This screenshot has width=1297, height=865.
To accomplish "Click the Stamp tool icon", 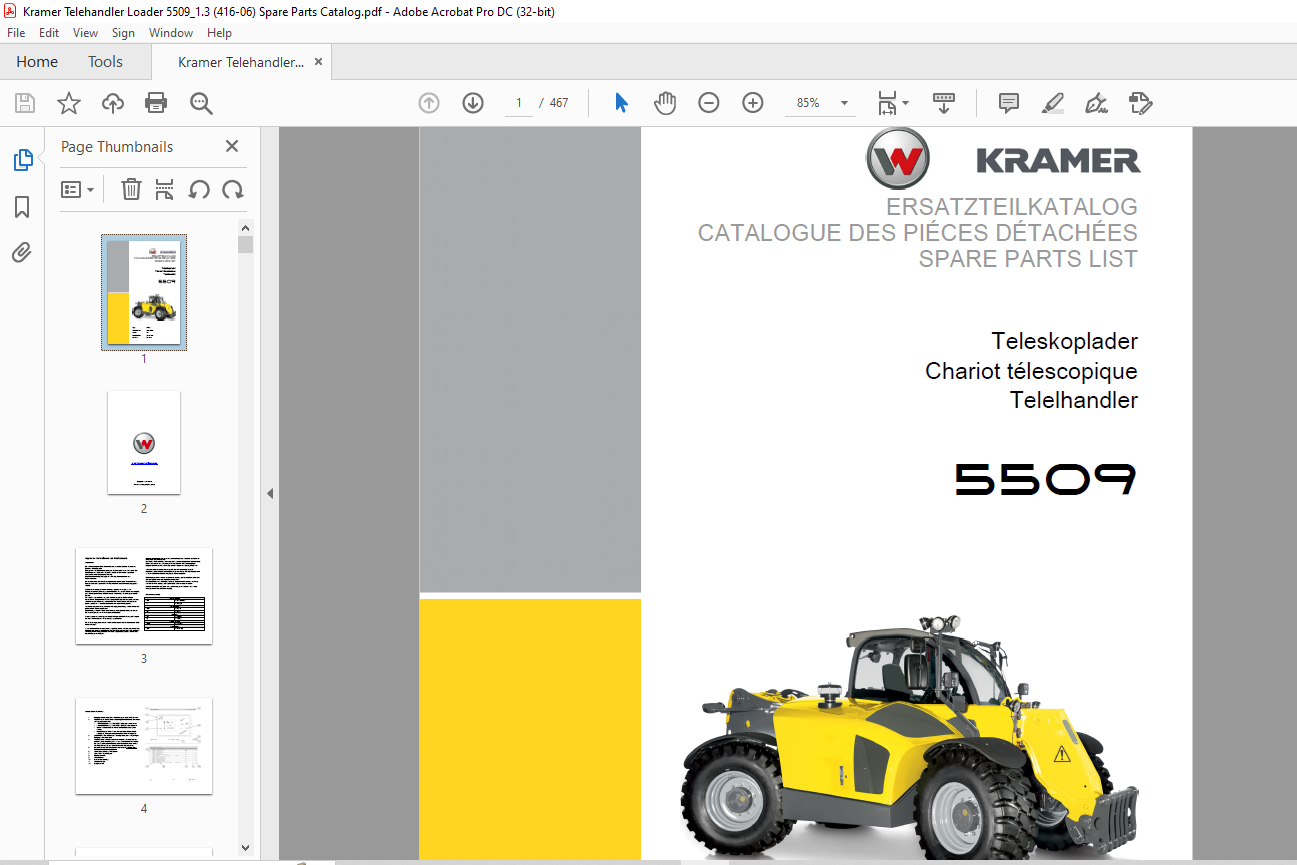I will pyautogui.click(x=1141, y=103).
